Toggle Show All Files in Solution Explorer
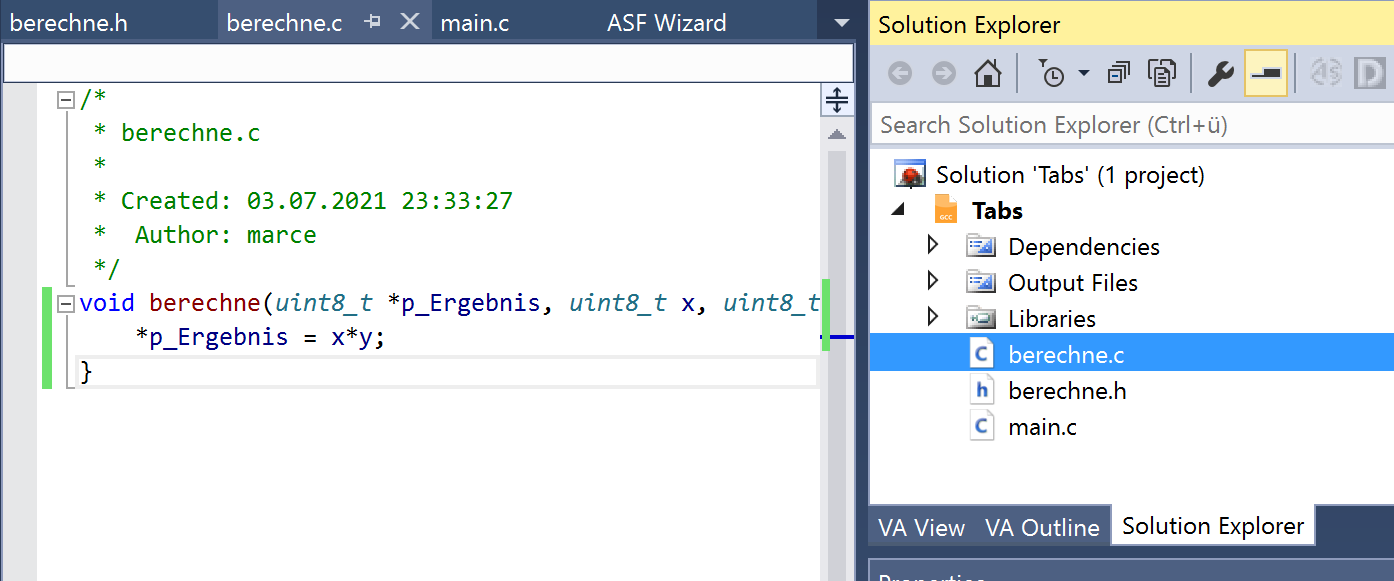1394x581 pixels. (x=1162, y=73)
